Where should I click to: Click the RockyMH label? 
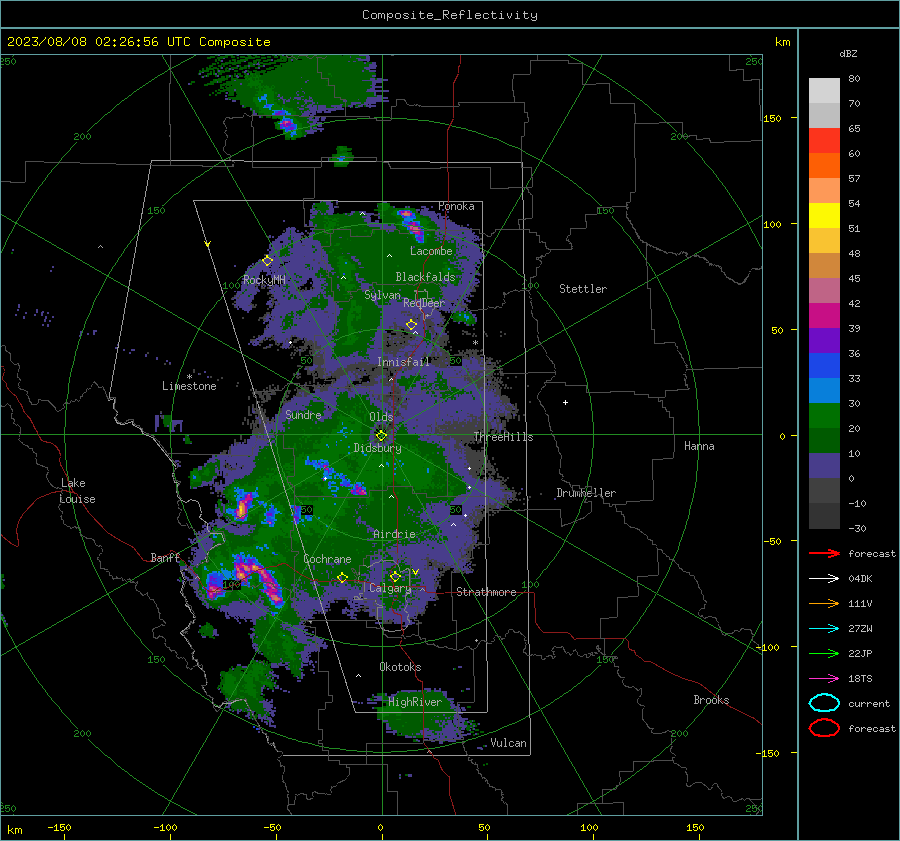point(264,280)
